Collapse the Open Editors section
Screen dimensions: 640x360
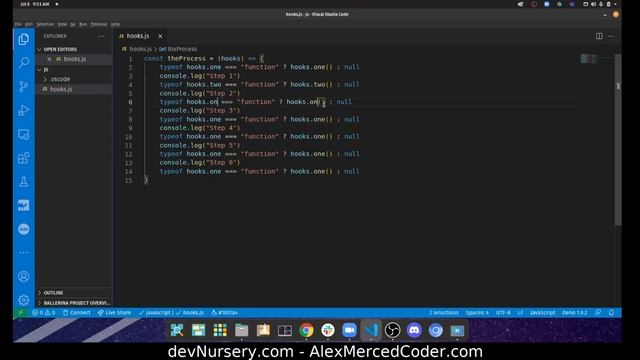(x=73, y=49)
